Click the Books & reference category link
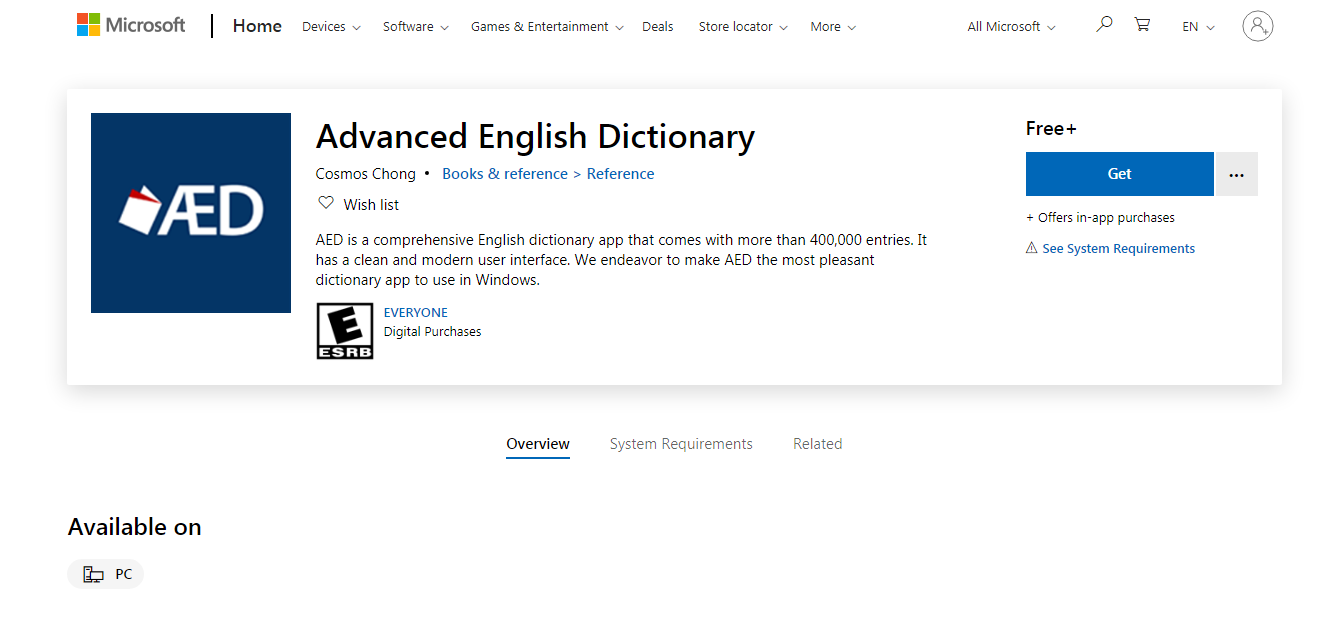The height and width of the screenshot is (644, 1344). coord(504,173)
